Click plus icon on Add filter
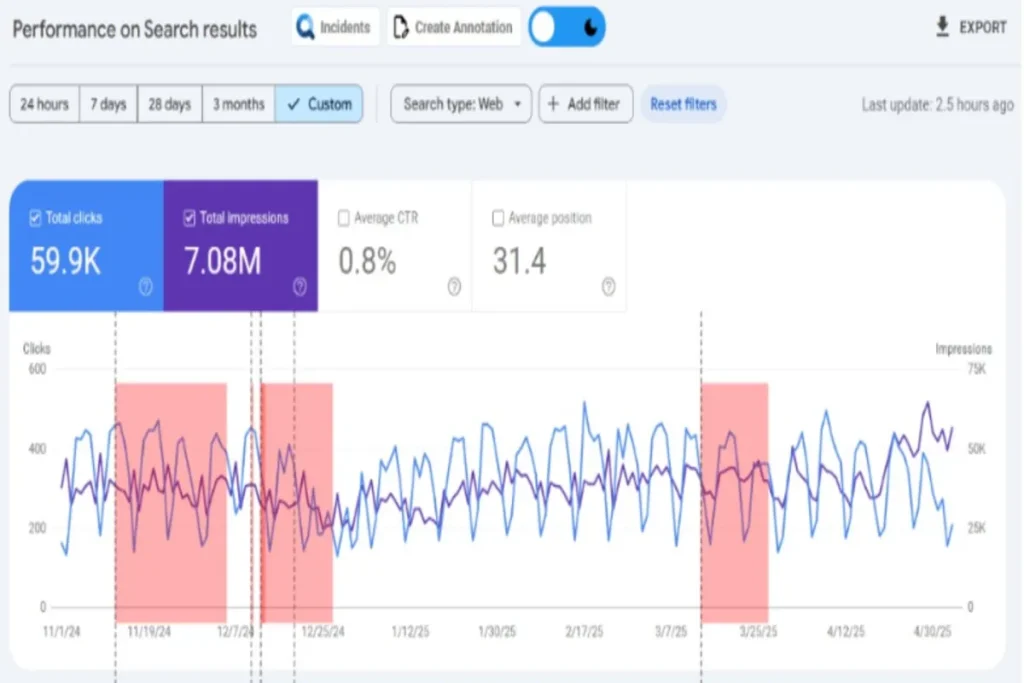 click(553, 104)
